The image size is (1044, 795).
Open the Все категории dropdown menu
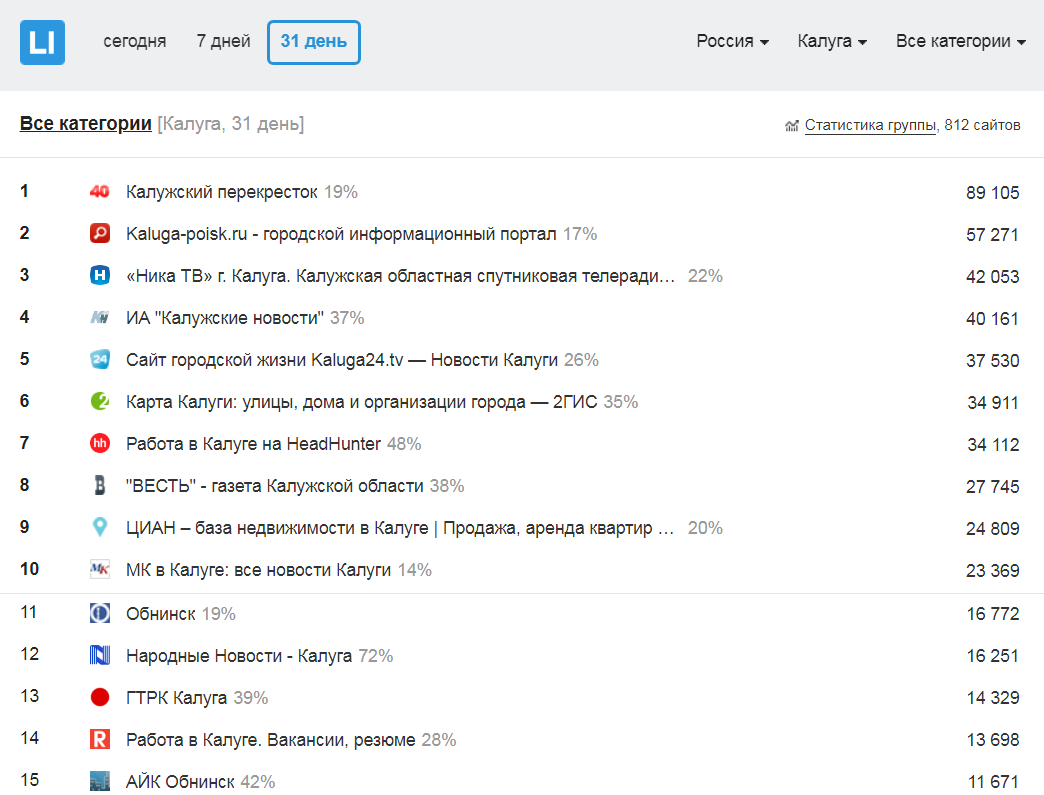pyautogui.click(x=960, y=42)
